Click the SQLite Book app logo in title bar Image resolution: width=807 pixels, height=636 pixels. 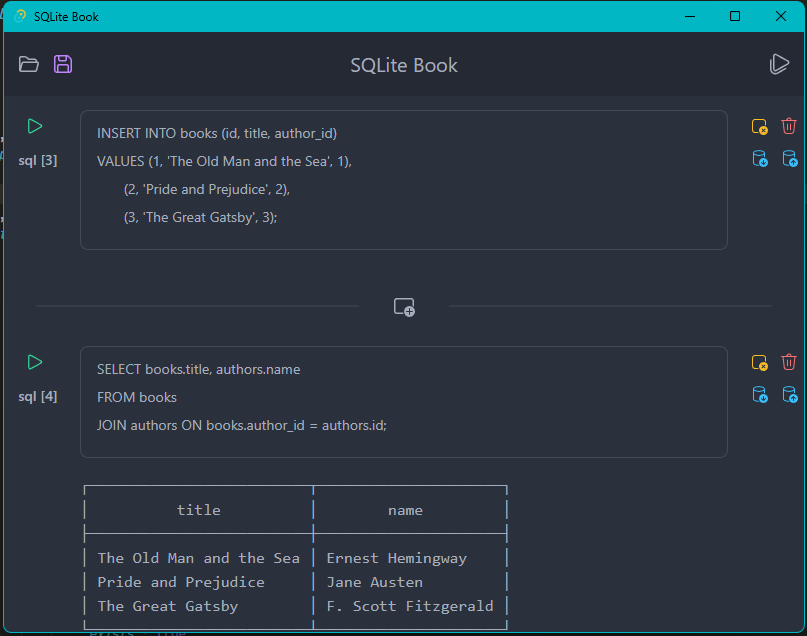20,16
